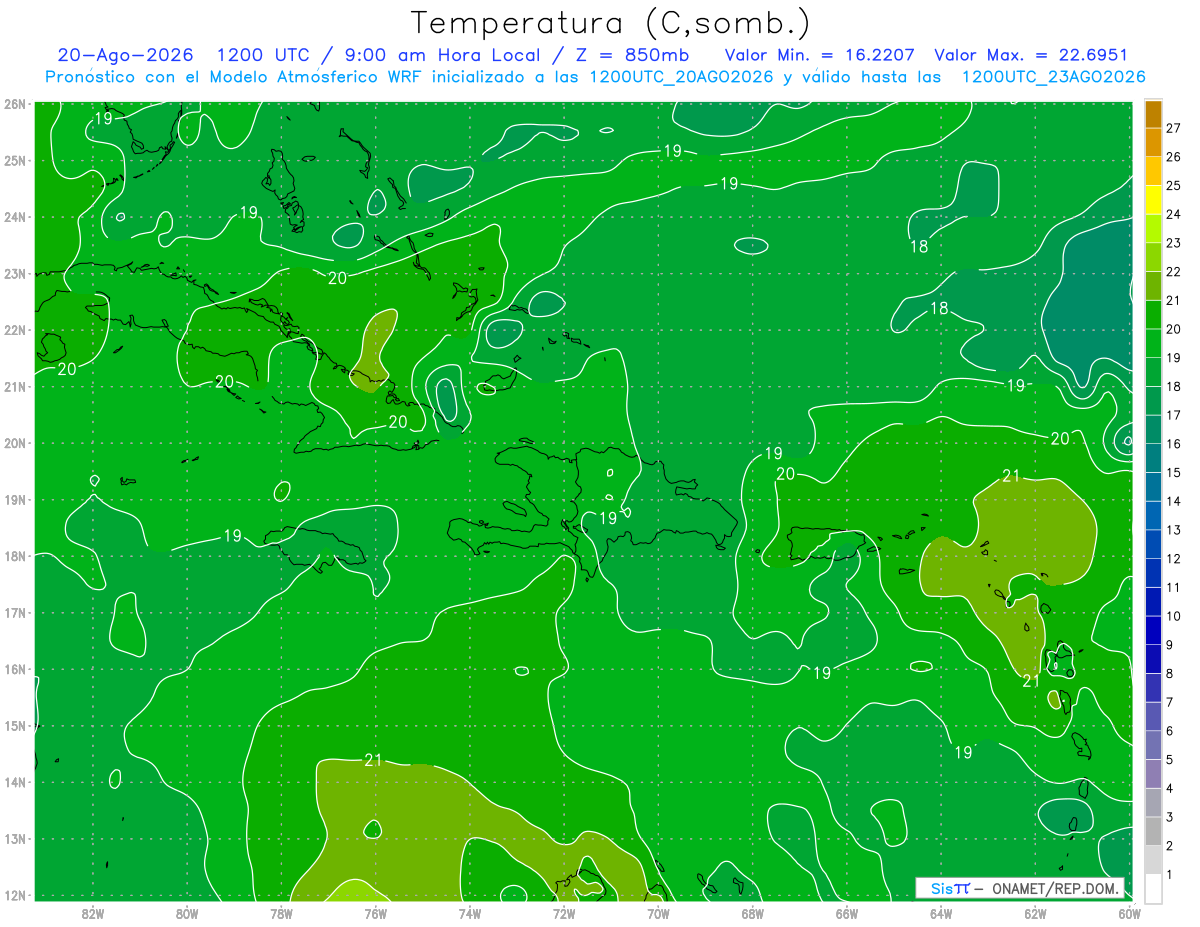Click the orange swatch between 26 and 27

click(1153, 143)
